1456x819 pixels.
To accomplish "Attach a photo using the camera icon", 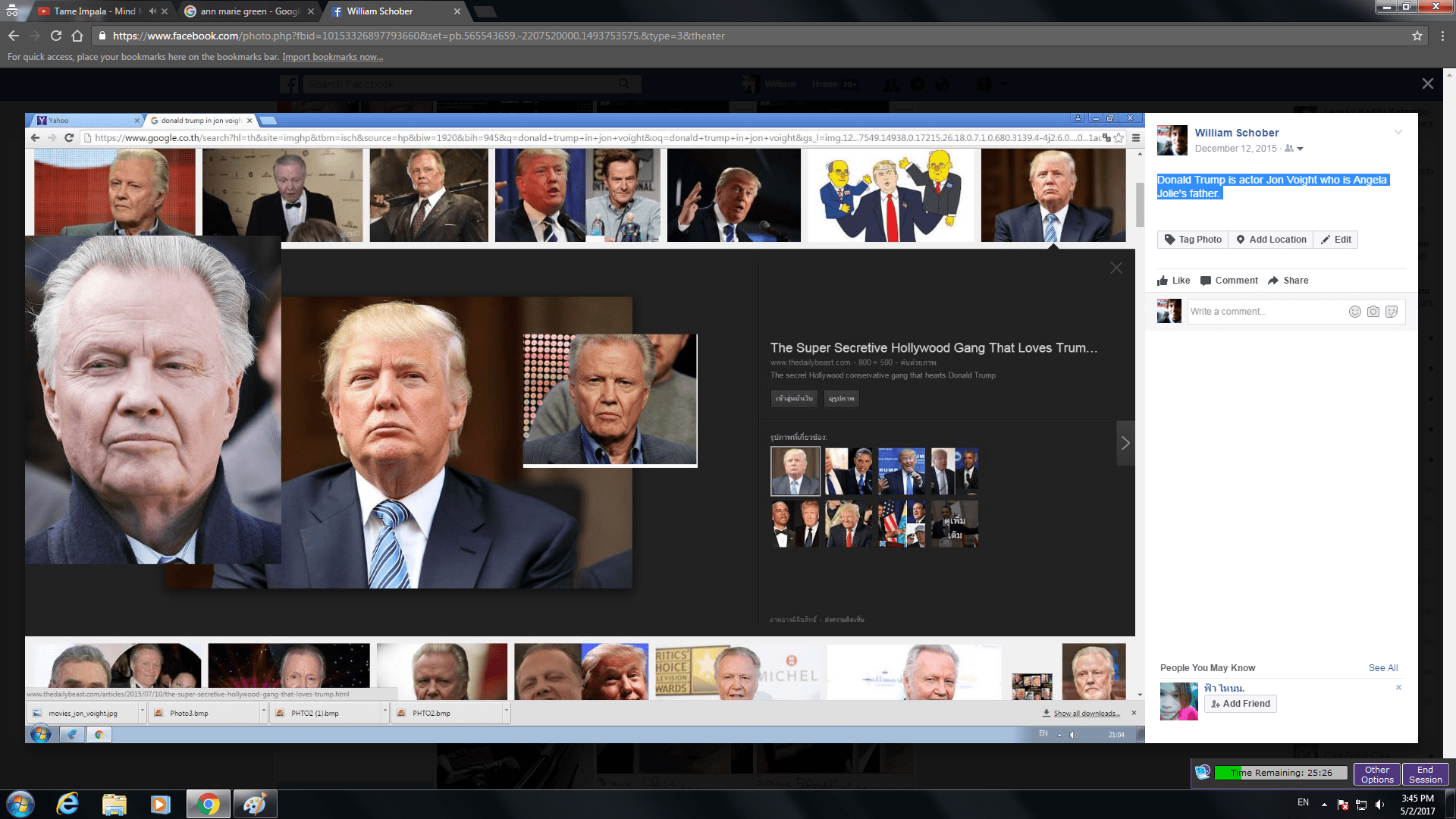I will tap(1373, 312).
